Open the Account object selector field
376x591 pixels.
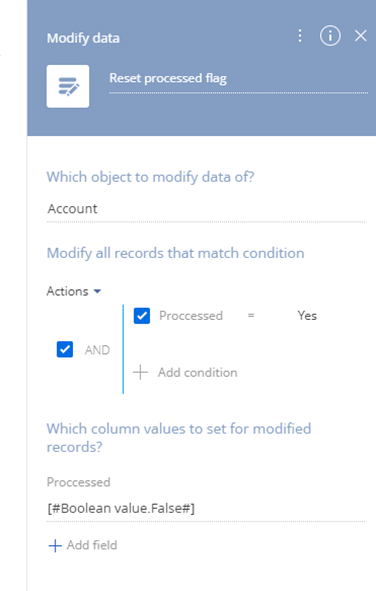click(206, 209)
